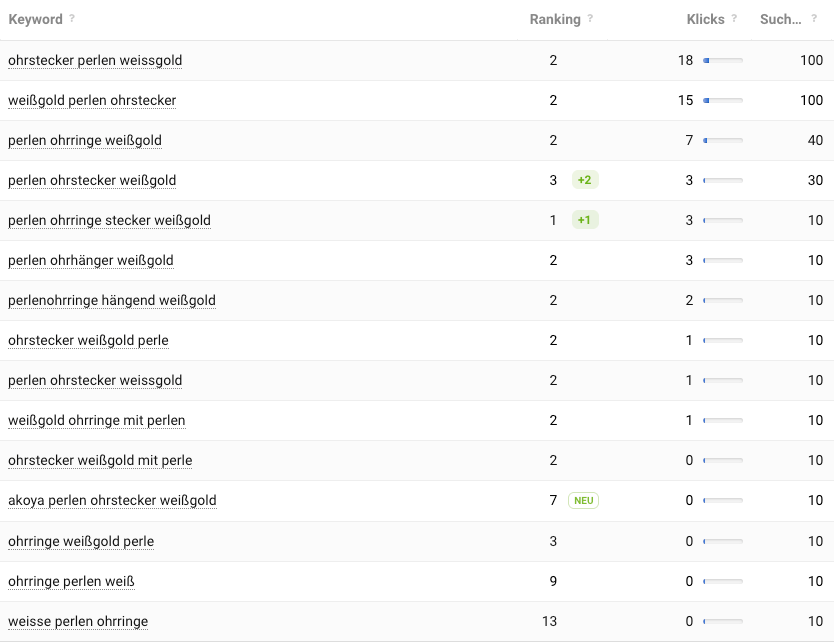Click help icon next to Keyword header

point(72,18)
